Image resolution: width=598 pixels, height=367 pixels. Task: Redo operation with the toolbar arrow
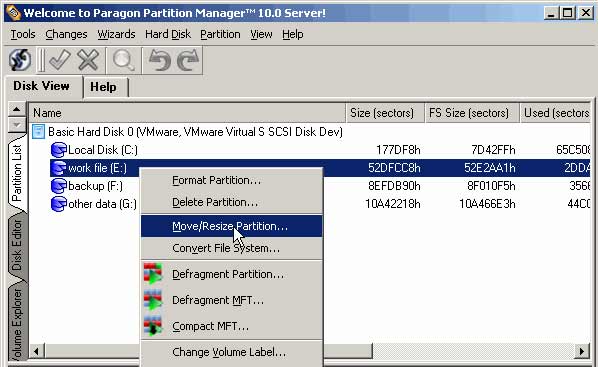tap(188, 60)
